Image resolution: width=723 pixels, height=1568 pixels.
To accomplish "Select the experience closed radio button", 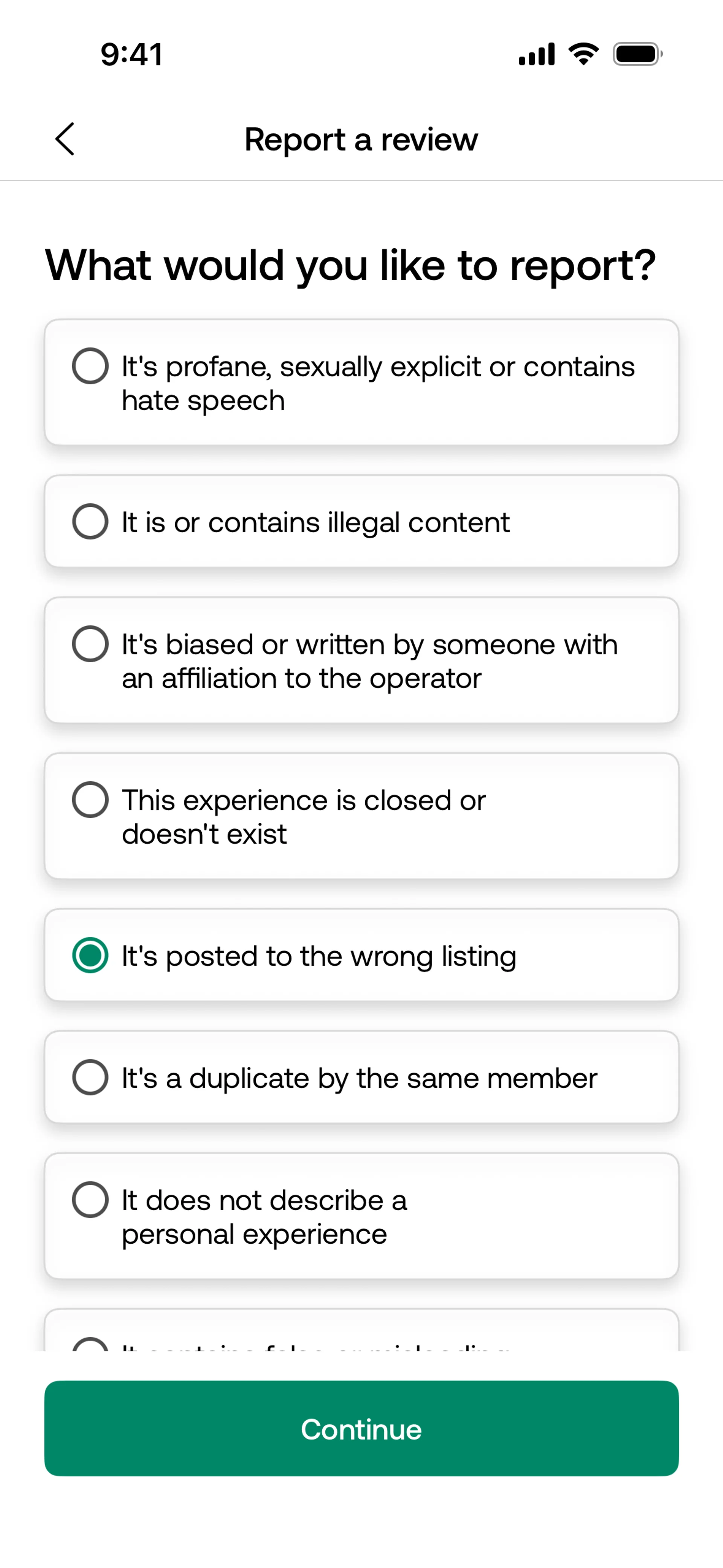I will click(90, 799).
